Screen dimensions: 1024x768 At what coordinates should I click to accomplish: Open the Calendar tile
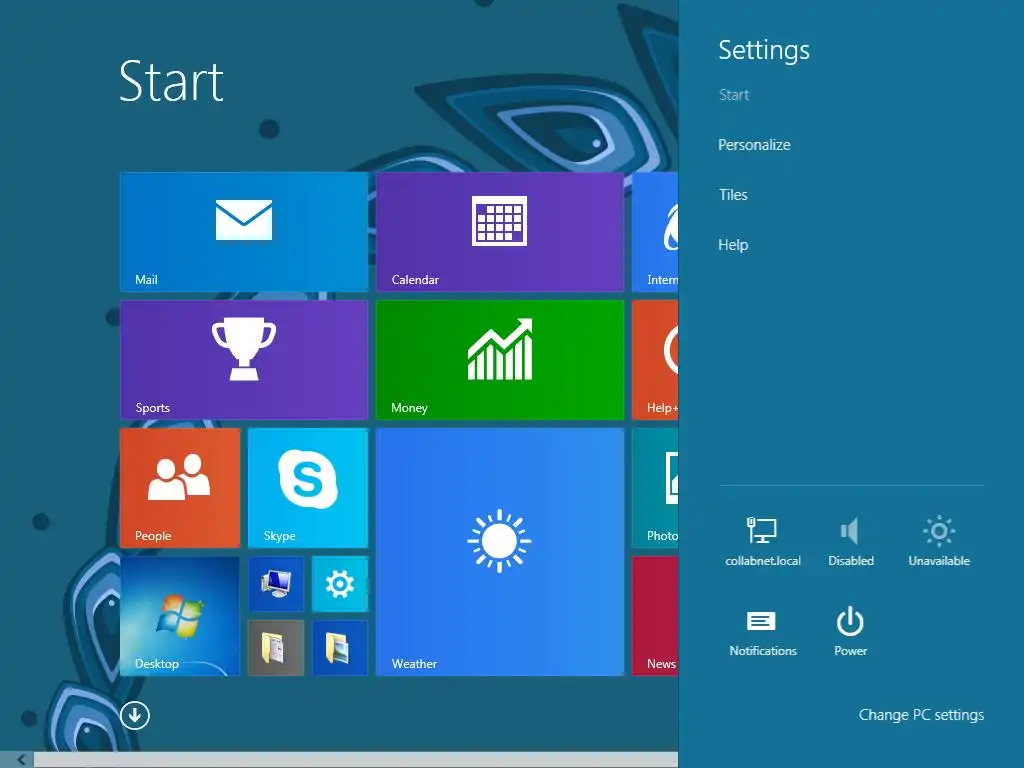500,231
